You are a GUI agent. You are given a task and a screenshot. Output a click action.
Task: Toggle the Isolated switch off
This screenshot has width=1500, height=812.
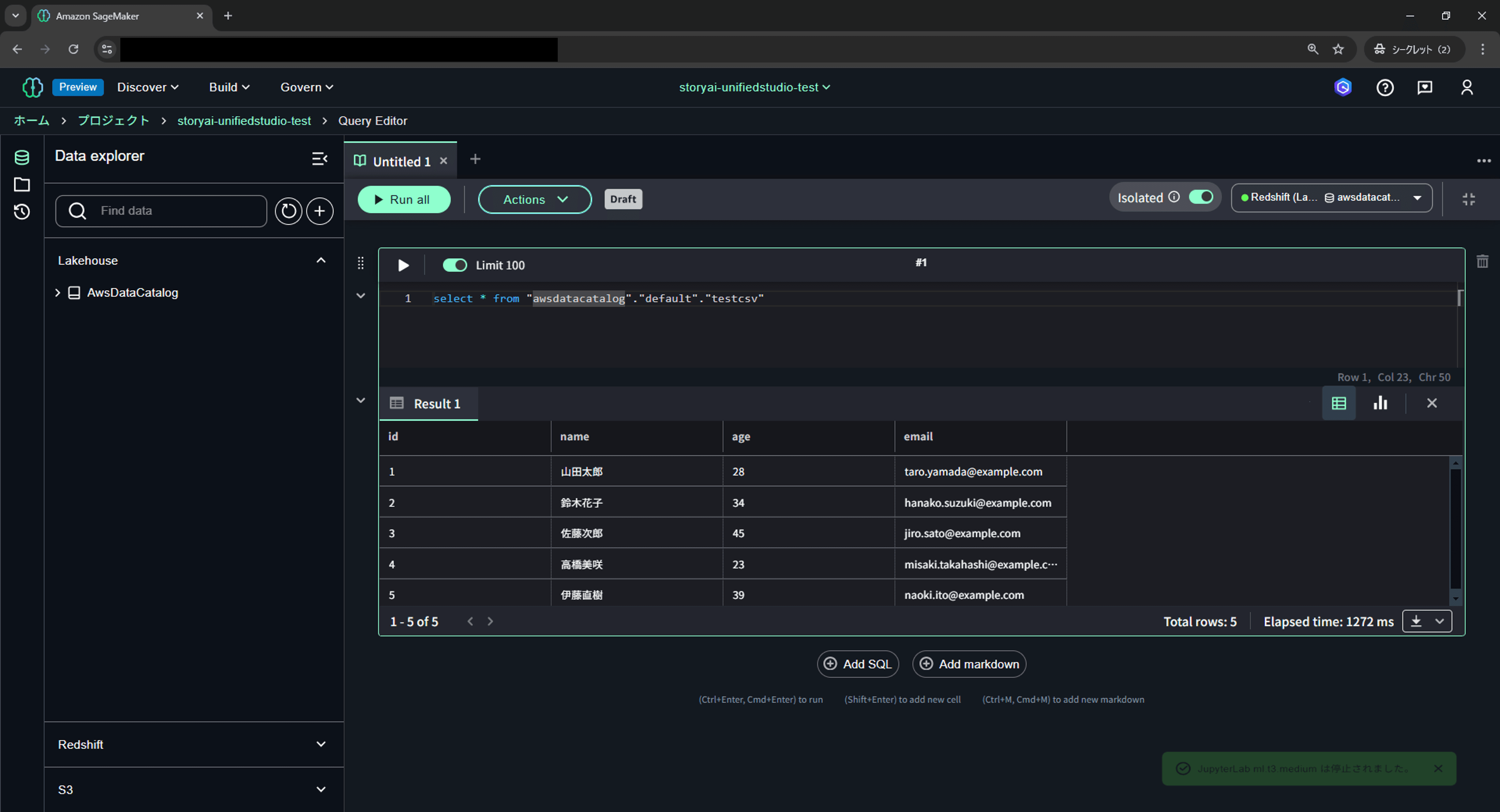(1201, 197)
